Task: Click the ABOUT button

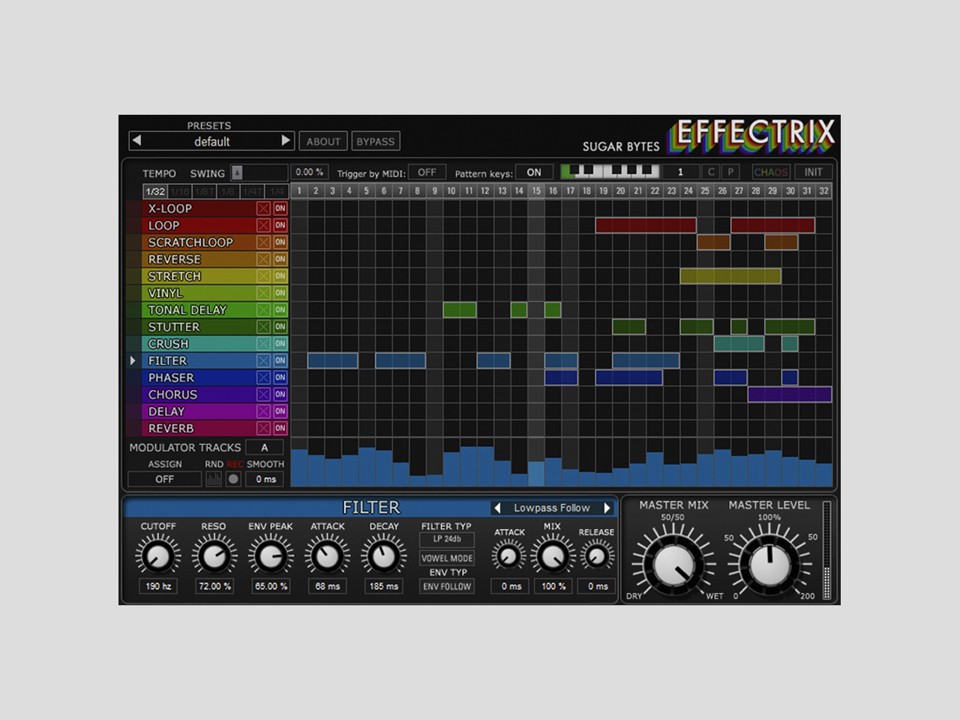Action: 323,141
